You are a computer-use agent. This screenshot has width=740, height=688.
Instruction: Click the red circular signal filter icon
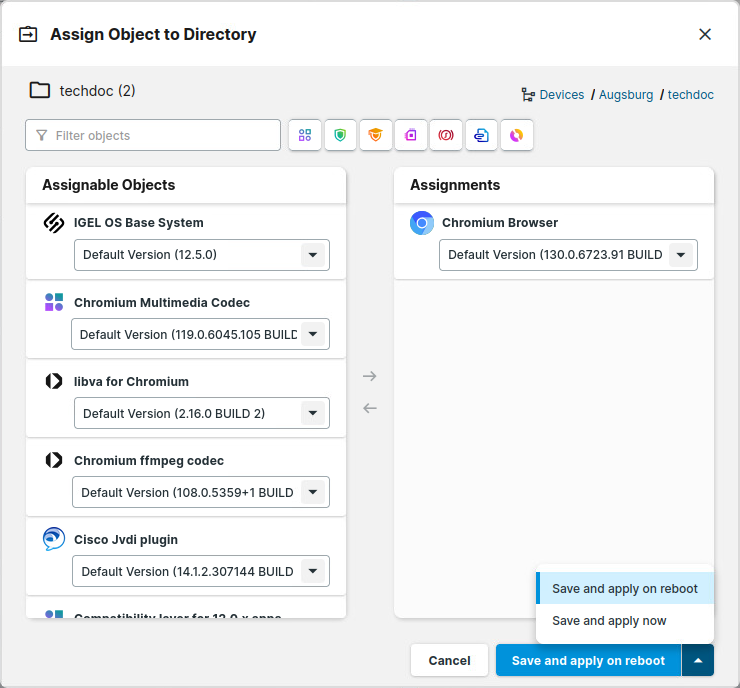[446, 135]
